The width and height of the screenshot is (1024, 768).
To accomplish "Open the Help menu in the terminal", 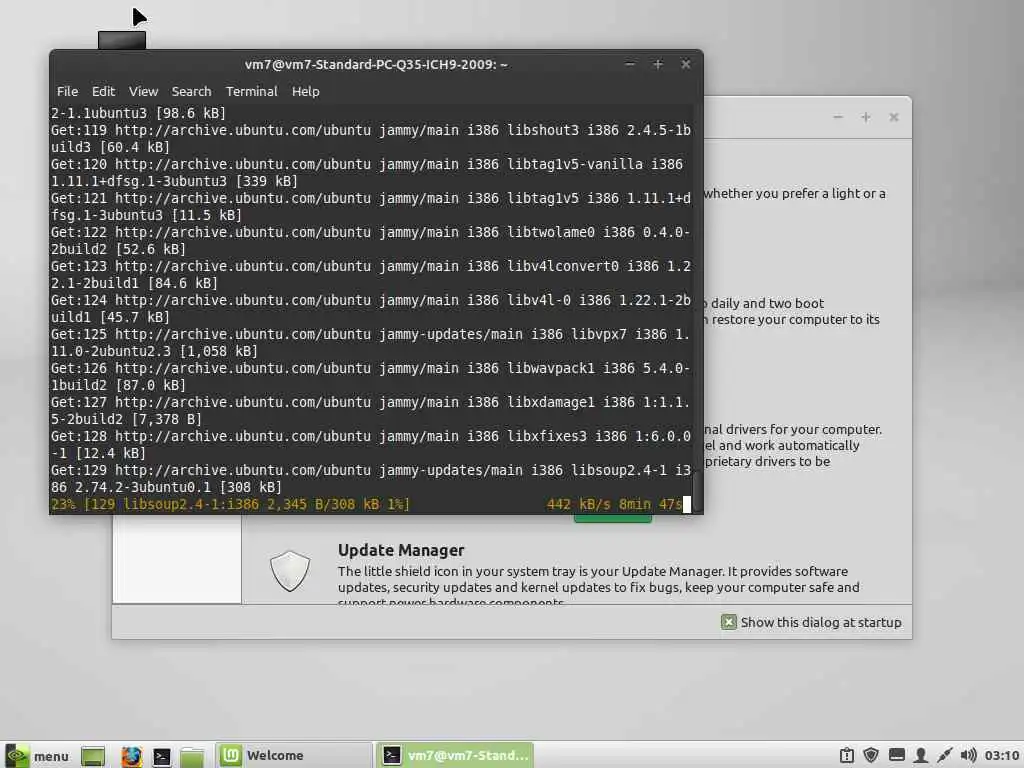I will 306,91.
